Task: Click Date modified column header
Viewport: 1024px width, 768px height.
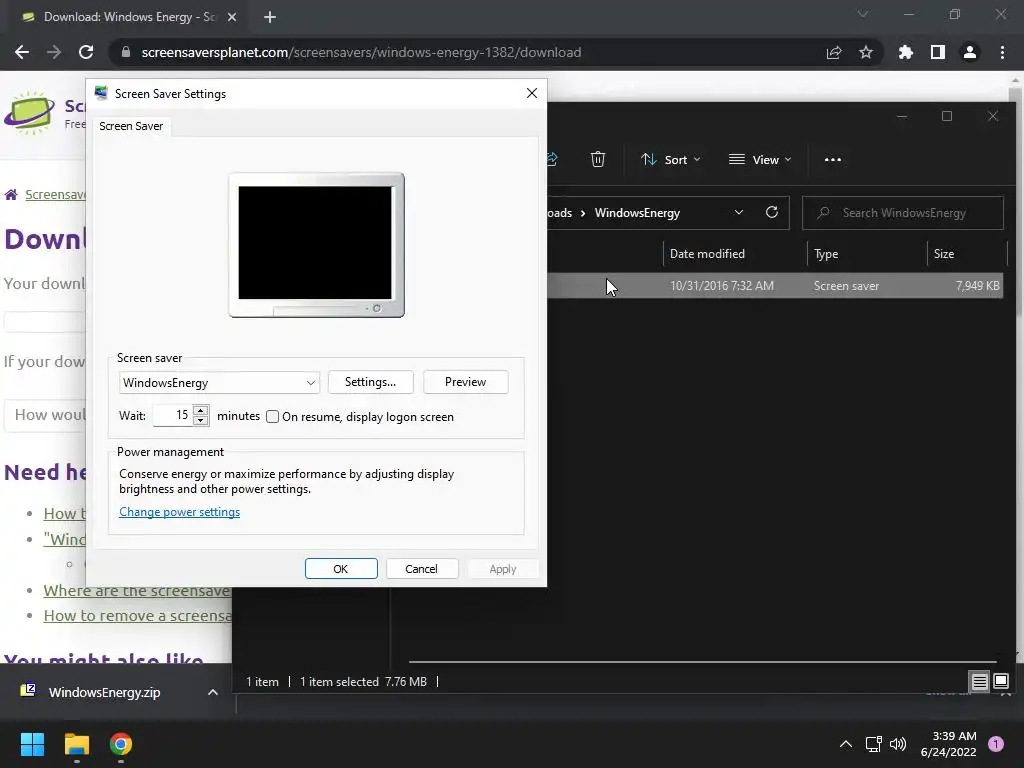Action: 707,253
